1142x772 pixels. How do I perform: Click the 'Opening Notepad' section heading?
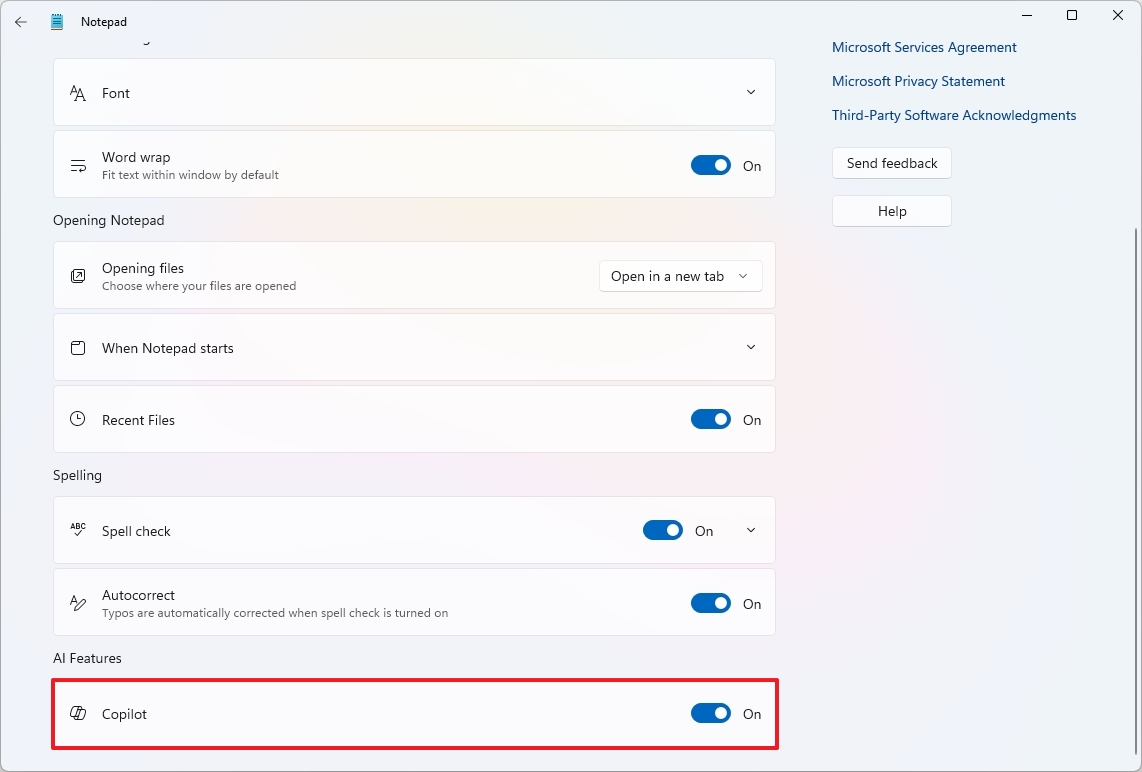click(109, 220)
